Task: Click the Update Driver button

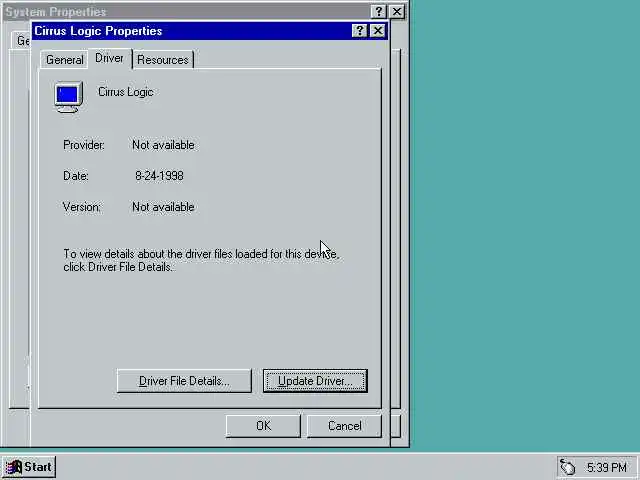Action: [315, 381]
